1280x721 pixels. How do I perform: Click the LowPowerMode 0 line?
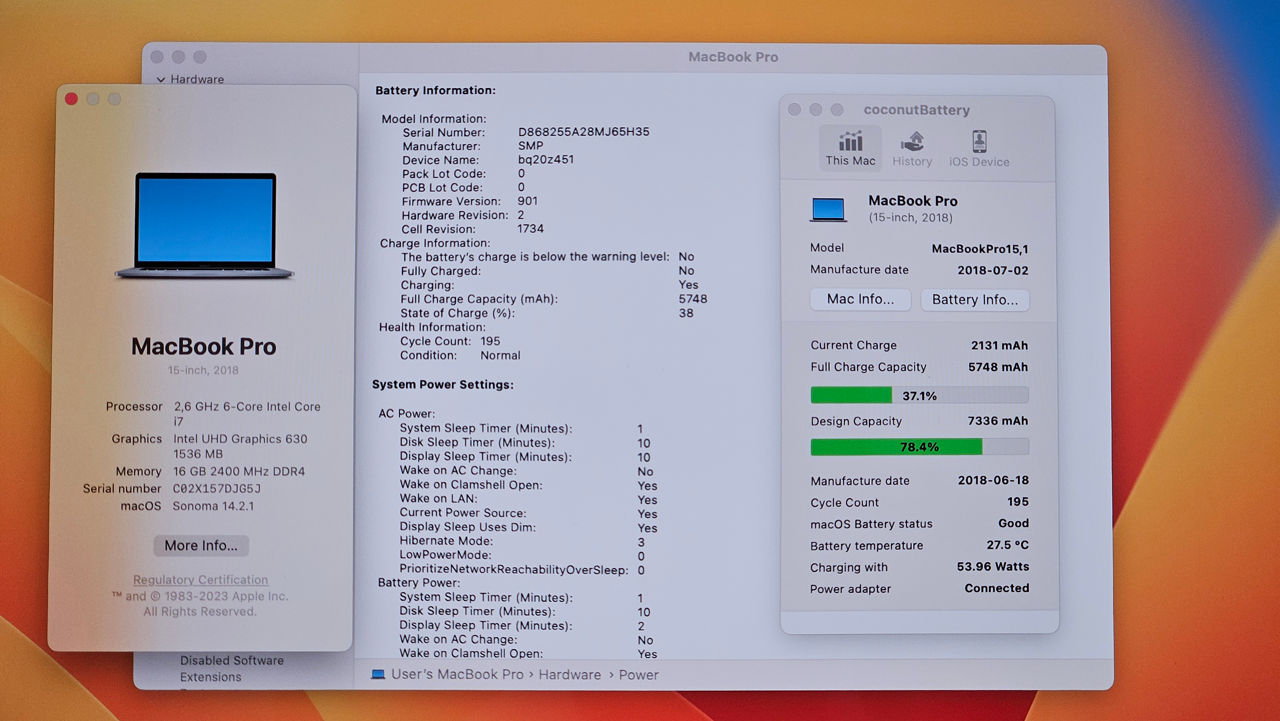point(522,556)
